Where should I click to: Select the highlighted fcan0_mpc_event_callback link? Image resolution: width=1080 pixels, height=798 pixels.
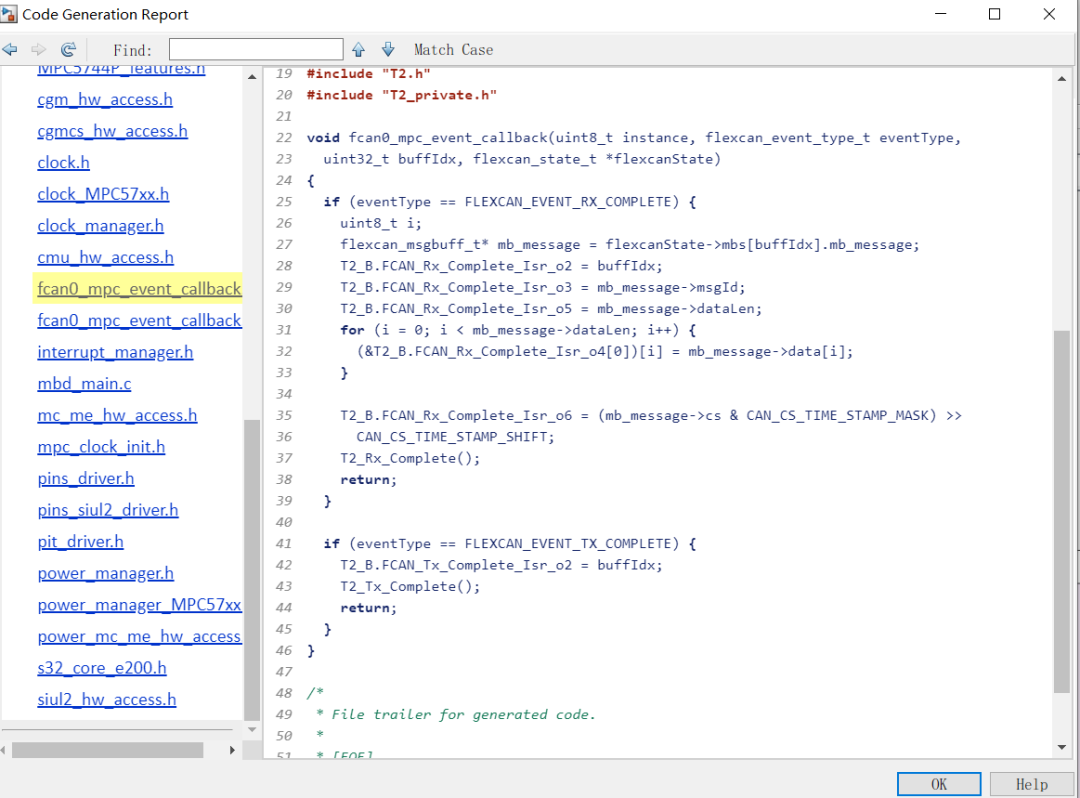[139, 288]
